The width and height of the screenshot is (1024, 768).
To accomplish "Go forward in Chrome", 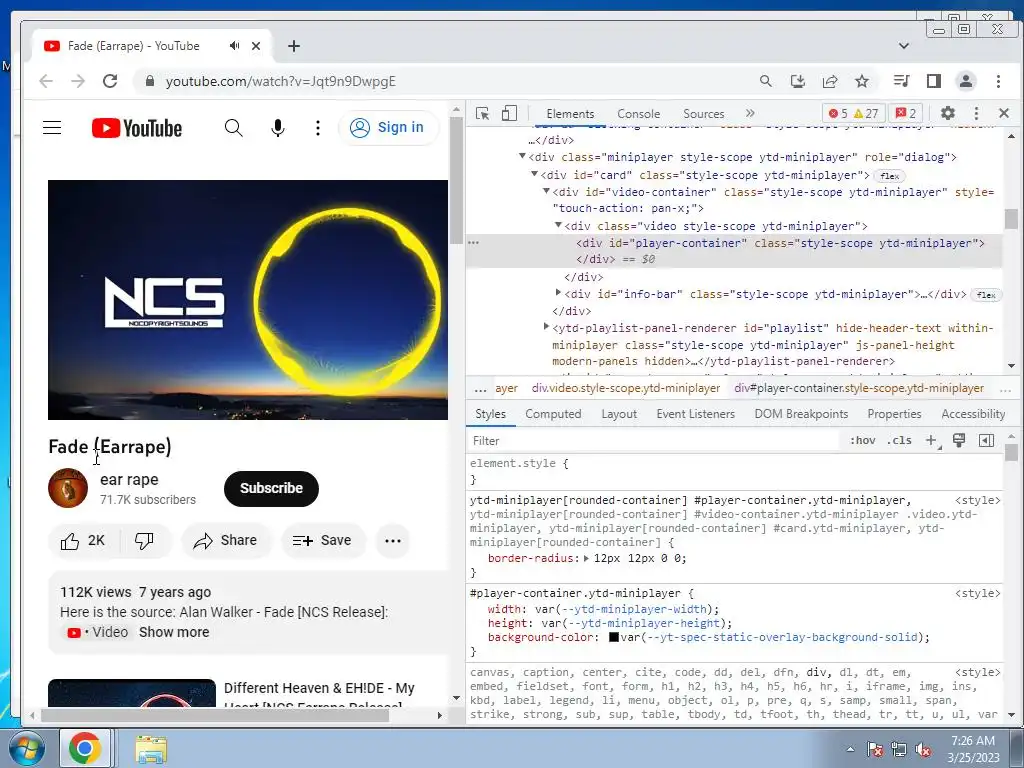I will click(x=78, y=81).
